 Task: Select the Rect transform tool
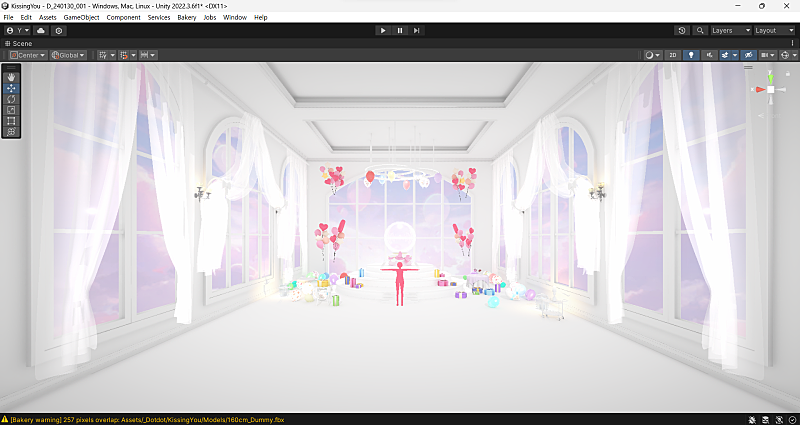11,121
